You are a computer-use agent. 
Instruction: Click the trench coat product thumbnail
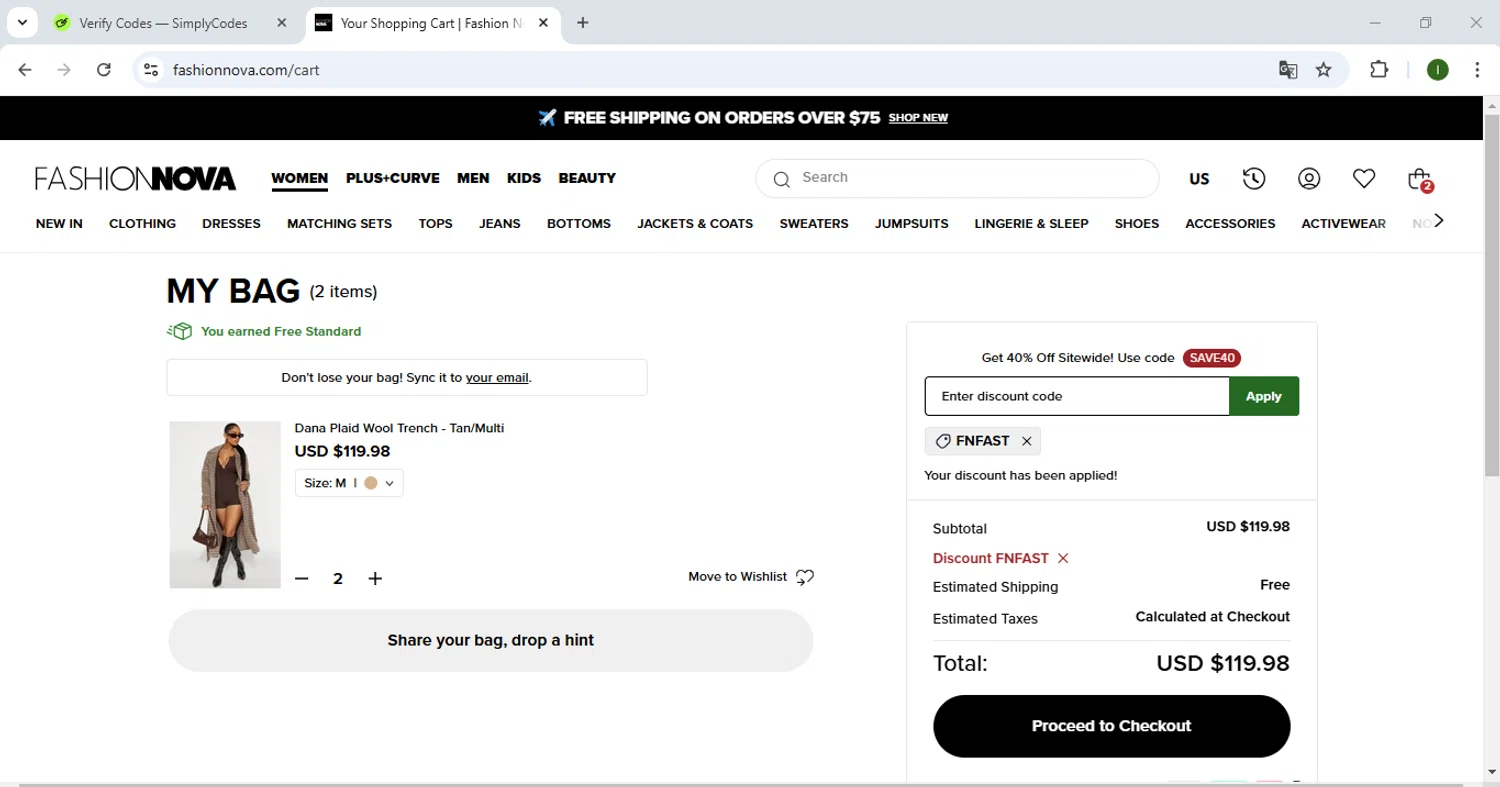coord(225,505)
